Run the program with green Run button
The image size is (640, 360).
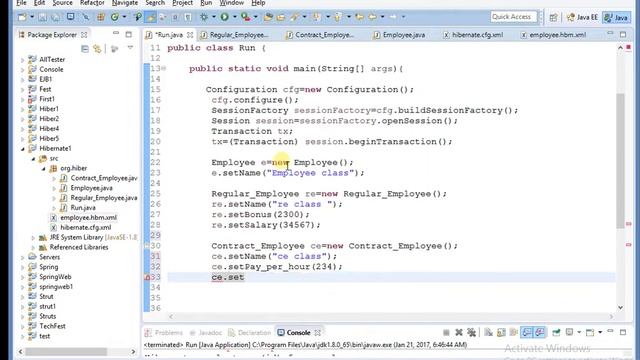(x=224, y=17)
